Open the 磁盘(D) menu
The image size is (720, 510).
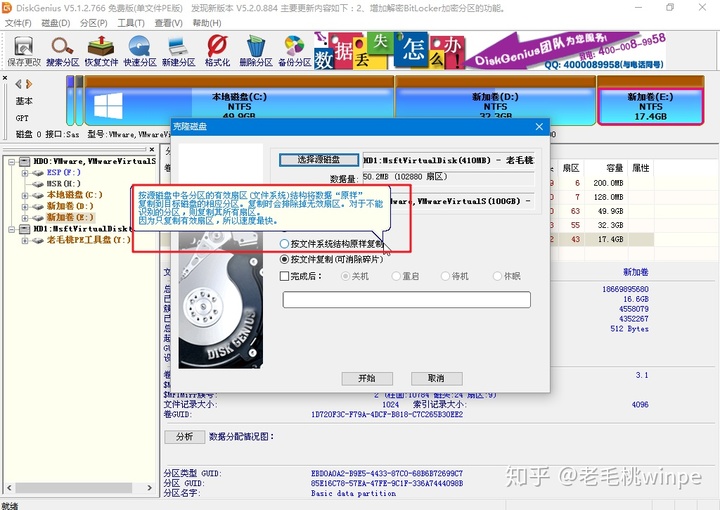[56, 23]
